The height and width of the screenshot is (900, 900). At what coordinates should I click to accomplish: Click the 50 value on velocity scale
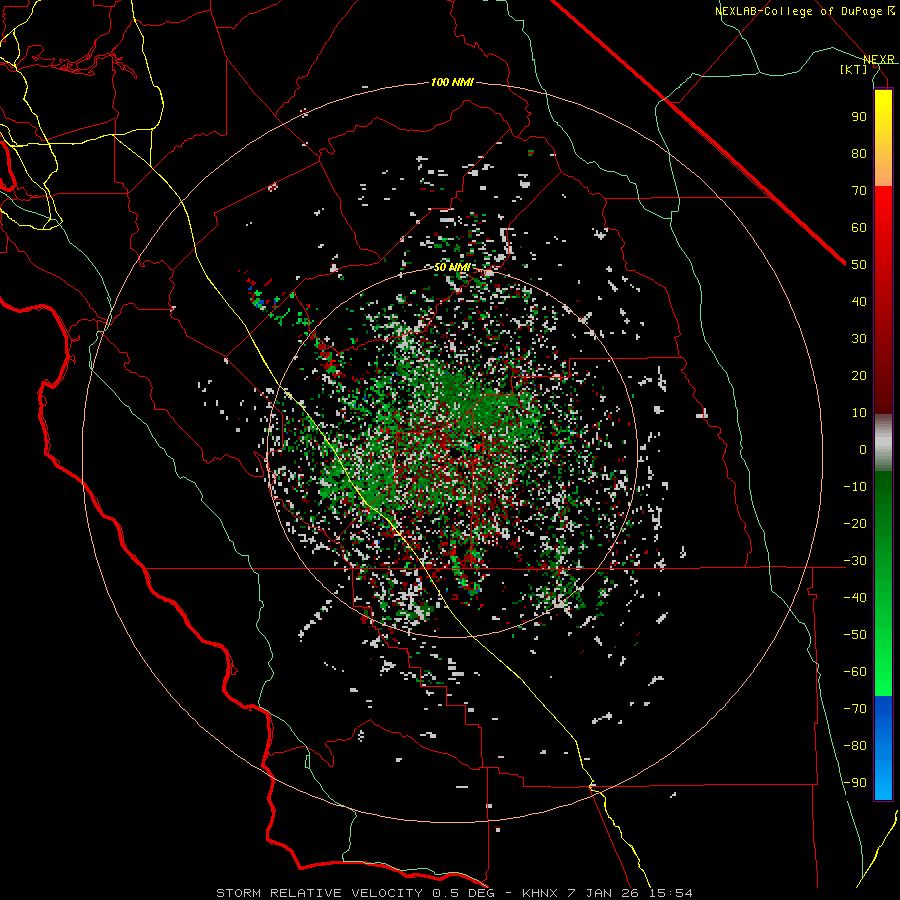[x=859, y=265]
